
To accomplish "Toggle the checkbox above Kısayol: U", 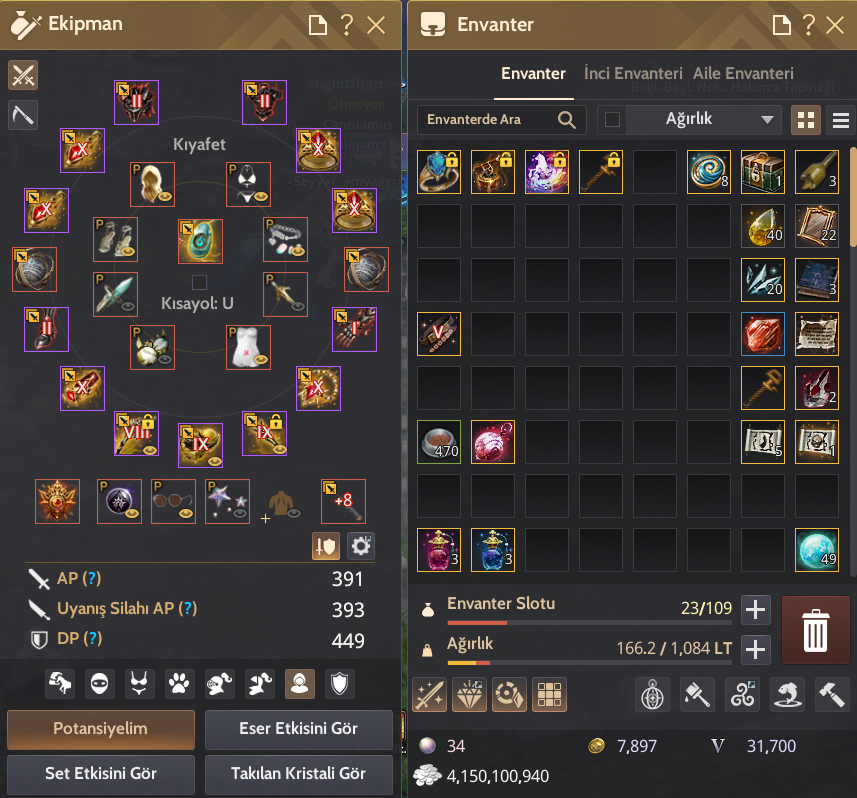I will 199,283.
